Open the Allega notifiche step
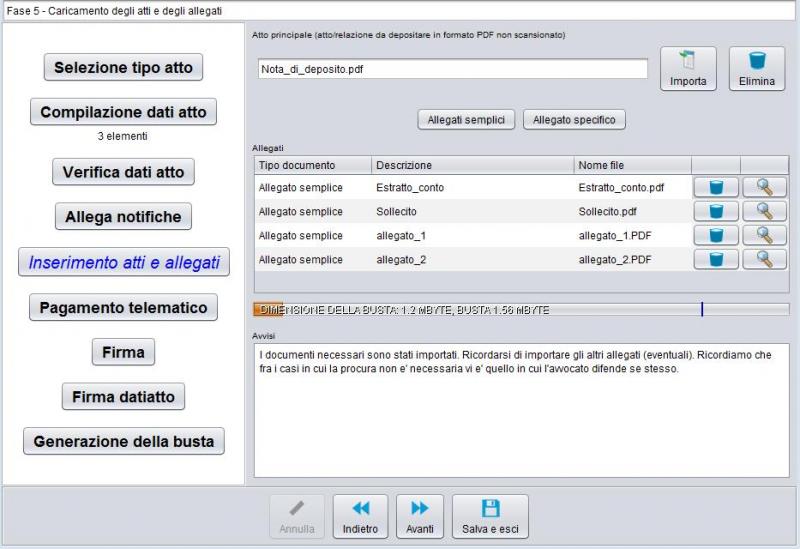 pos(123,217)
